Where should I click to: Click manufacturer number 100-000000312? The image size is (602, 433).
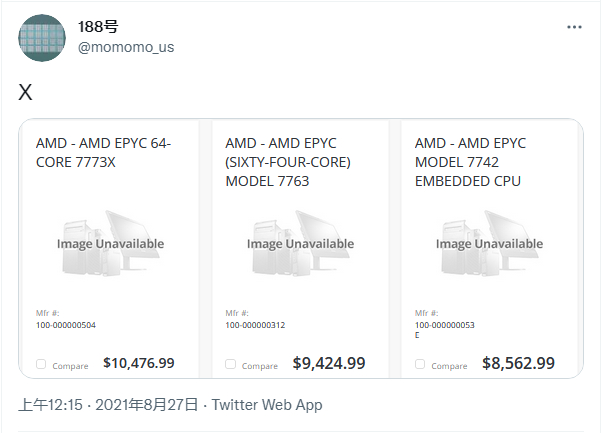(255, 325)
